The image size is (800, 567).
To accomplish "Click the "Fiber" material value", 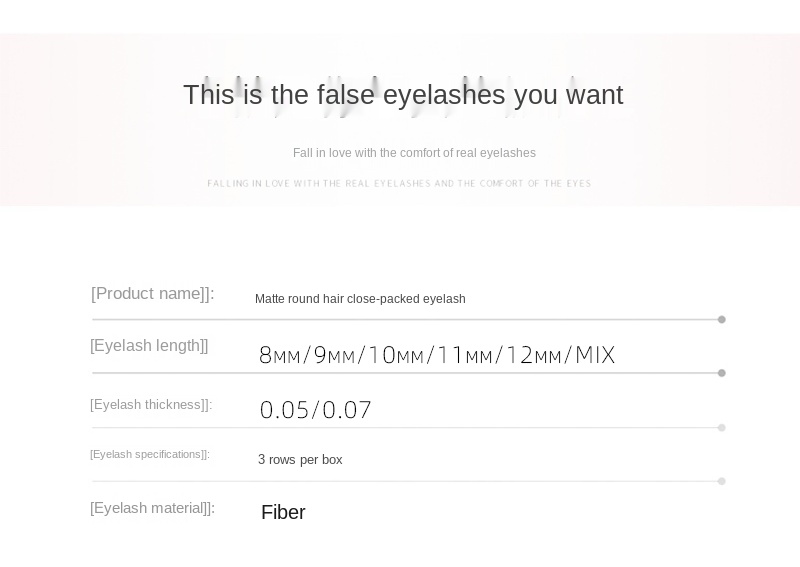I will 283,512.
